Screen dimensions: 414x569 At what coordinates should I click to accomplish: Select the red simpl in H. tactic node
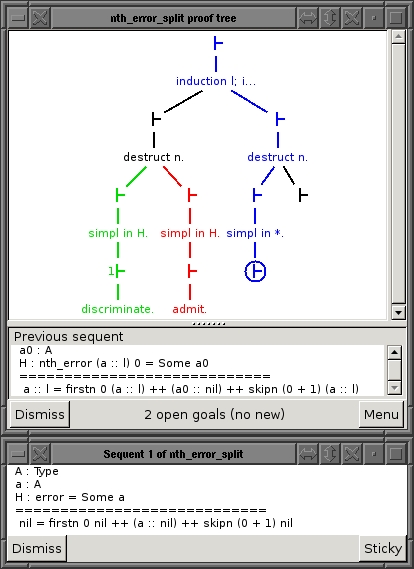click(190, 233)
